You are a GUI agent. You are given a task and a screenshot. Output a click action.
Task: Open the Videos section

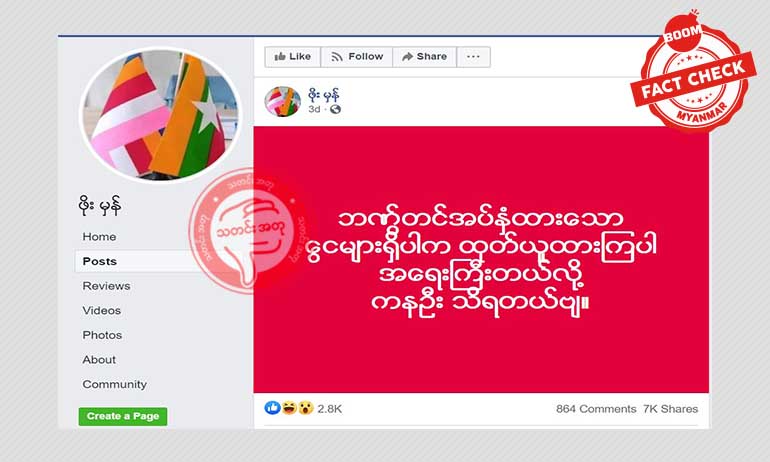click(x=101, y=310)
